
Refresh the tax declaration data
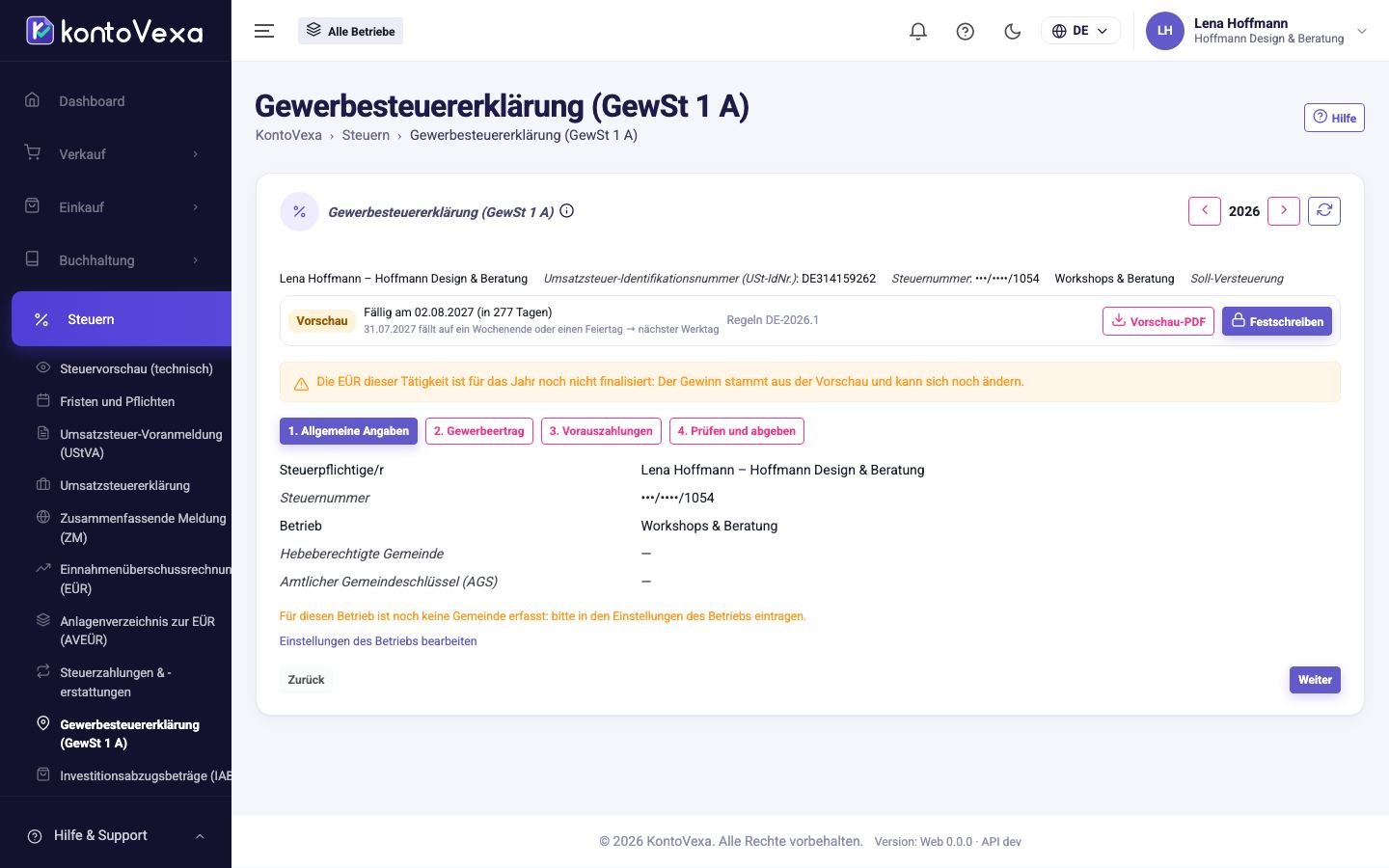click(1324, 211)
